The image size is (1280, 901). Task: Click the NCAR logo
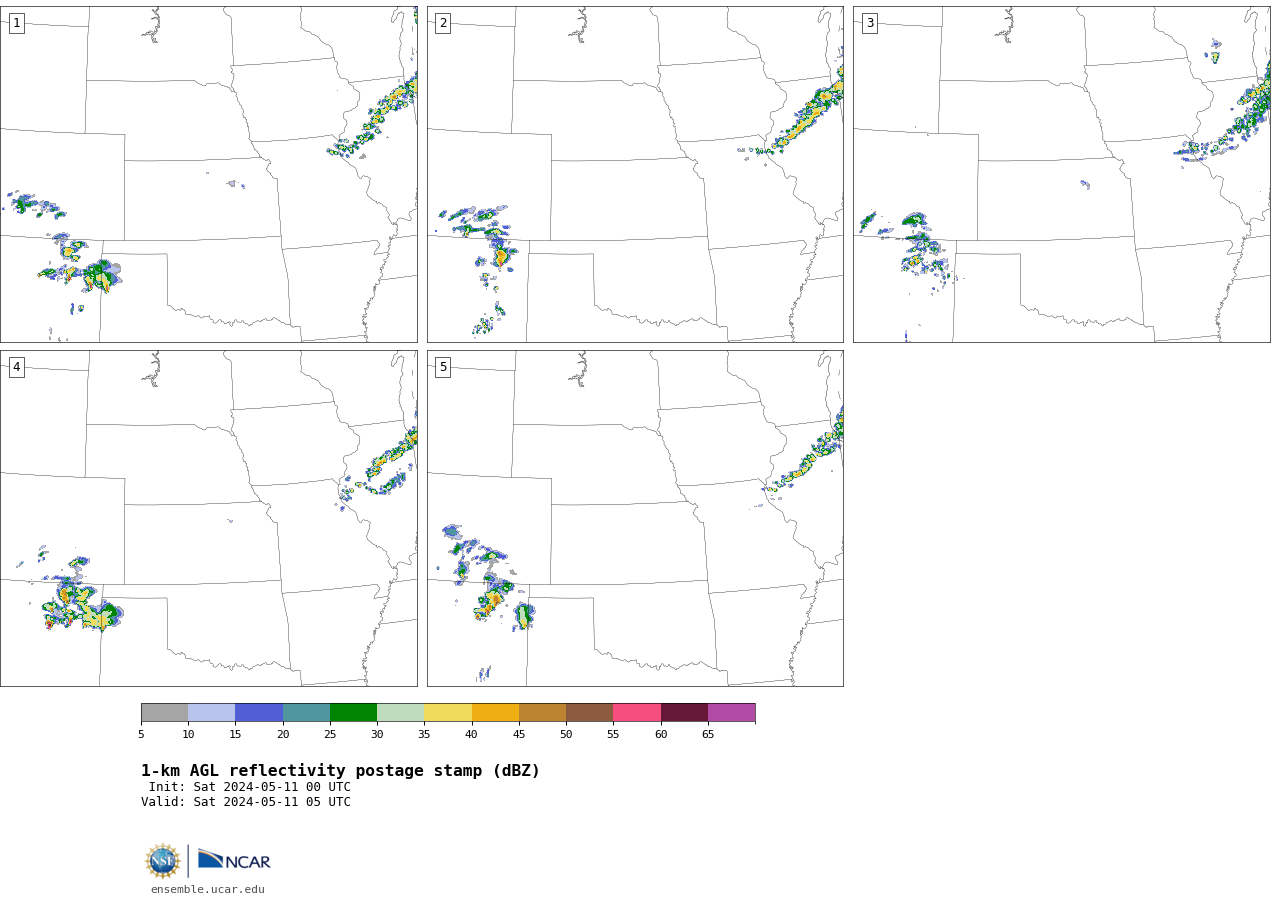(x=234, y=861)
